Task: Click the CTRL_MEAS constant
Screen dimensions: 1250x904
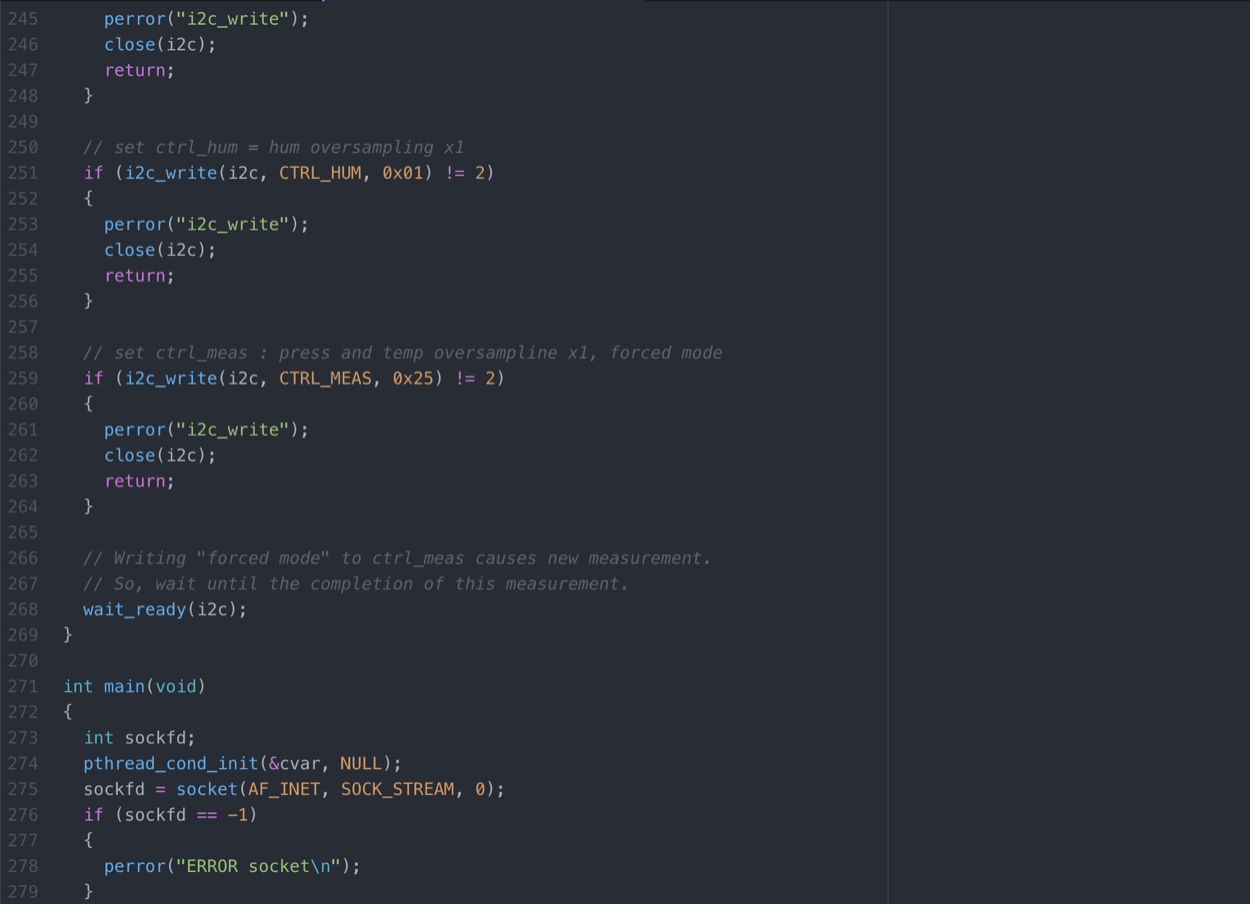Action: [325, 378]
